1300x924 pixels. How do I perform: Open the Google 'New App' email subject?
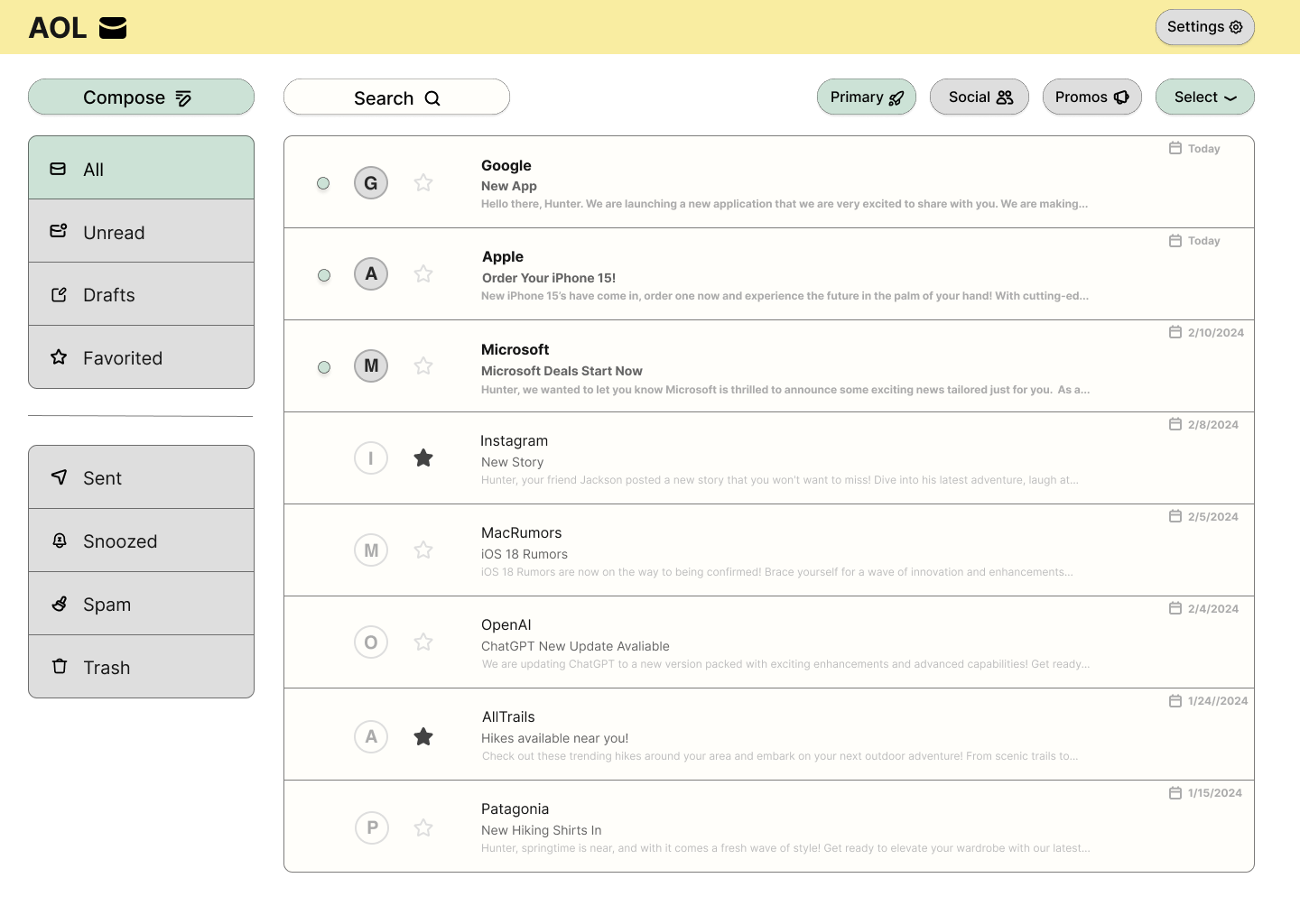(x=509, y=186)
